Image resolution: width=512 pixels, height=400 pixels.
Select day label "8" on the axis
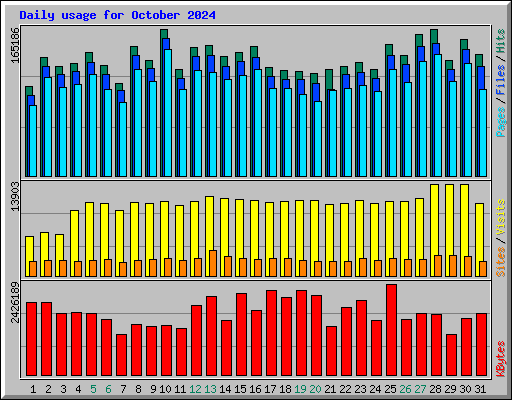(x=138, y=389)
